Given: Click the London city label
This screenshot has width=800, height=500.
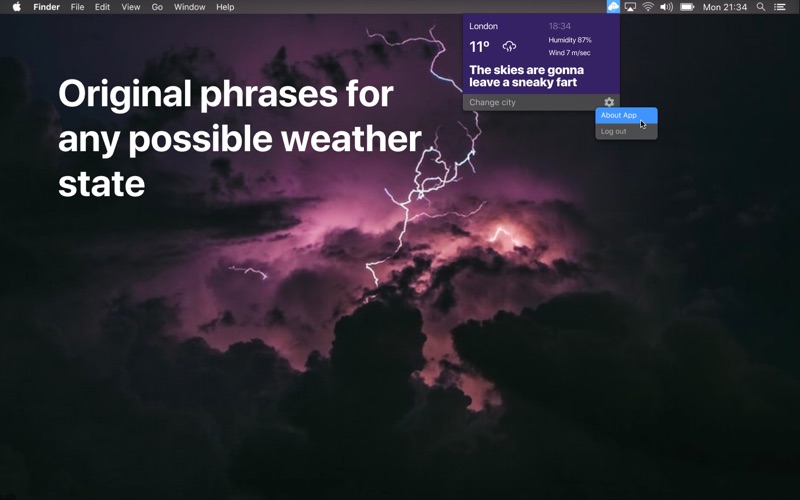Looking at the screenshot, I should (483, 26).
